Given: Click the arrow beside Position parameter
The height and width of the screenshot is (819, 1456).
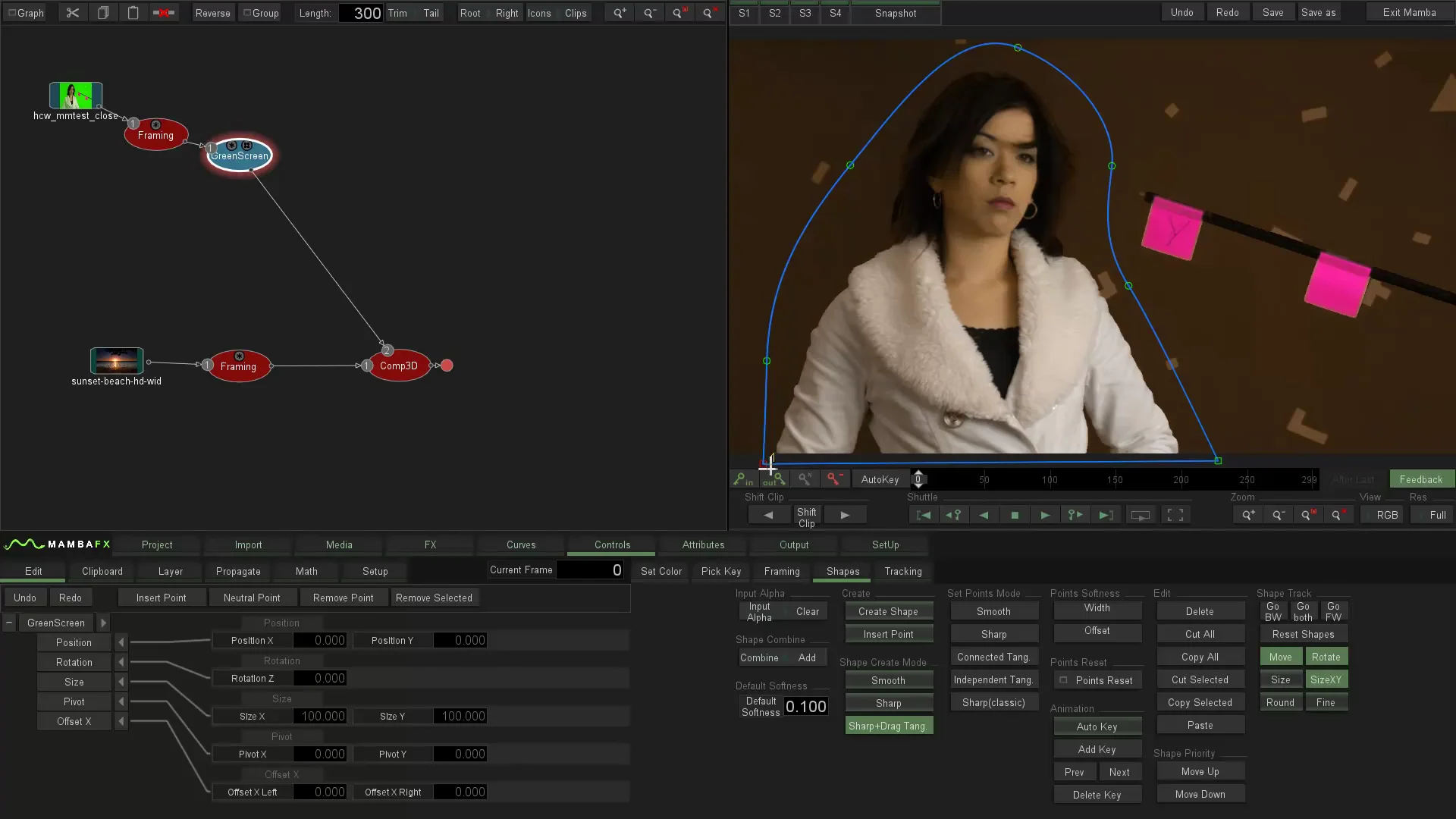Looking at the screenshot, I should click(121, 642).
